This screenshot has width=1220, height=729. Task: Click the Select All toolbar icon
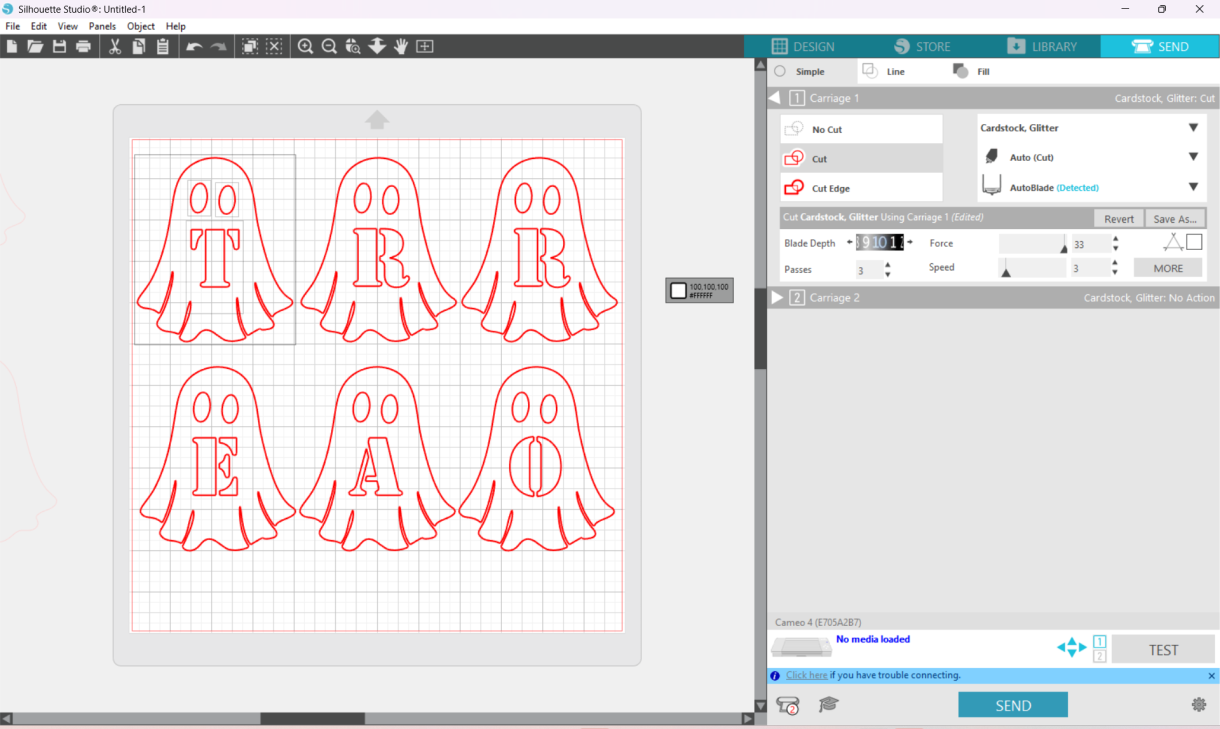(250, 46)
